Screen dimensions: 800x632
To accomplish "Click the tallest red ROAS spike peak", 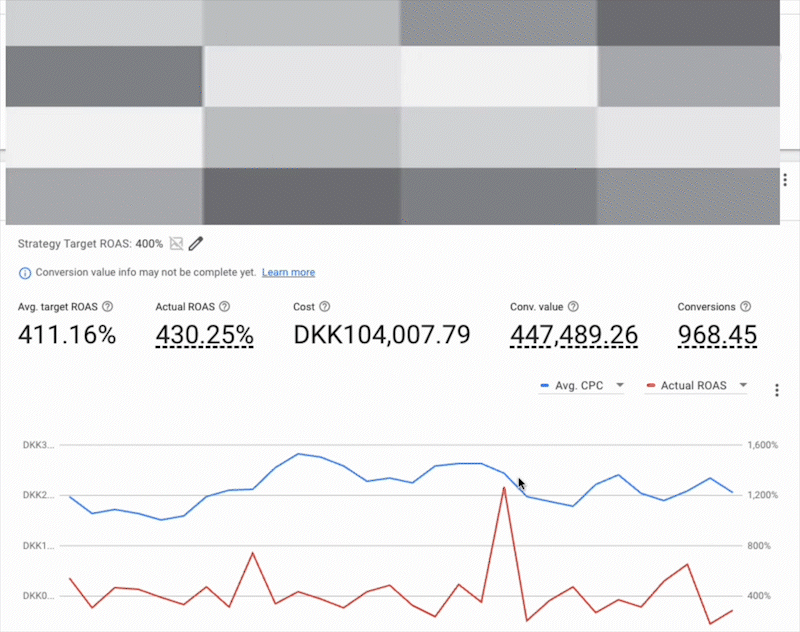I will click(503, 487).
